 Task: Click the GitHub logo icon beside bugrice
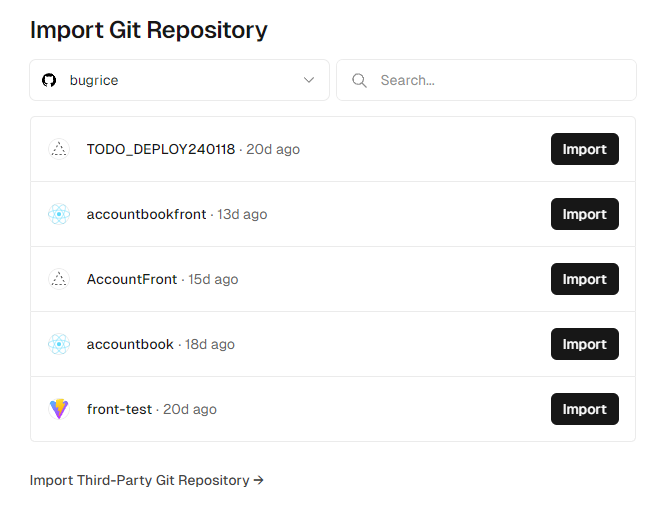49,80
